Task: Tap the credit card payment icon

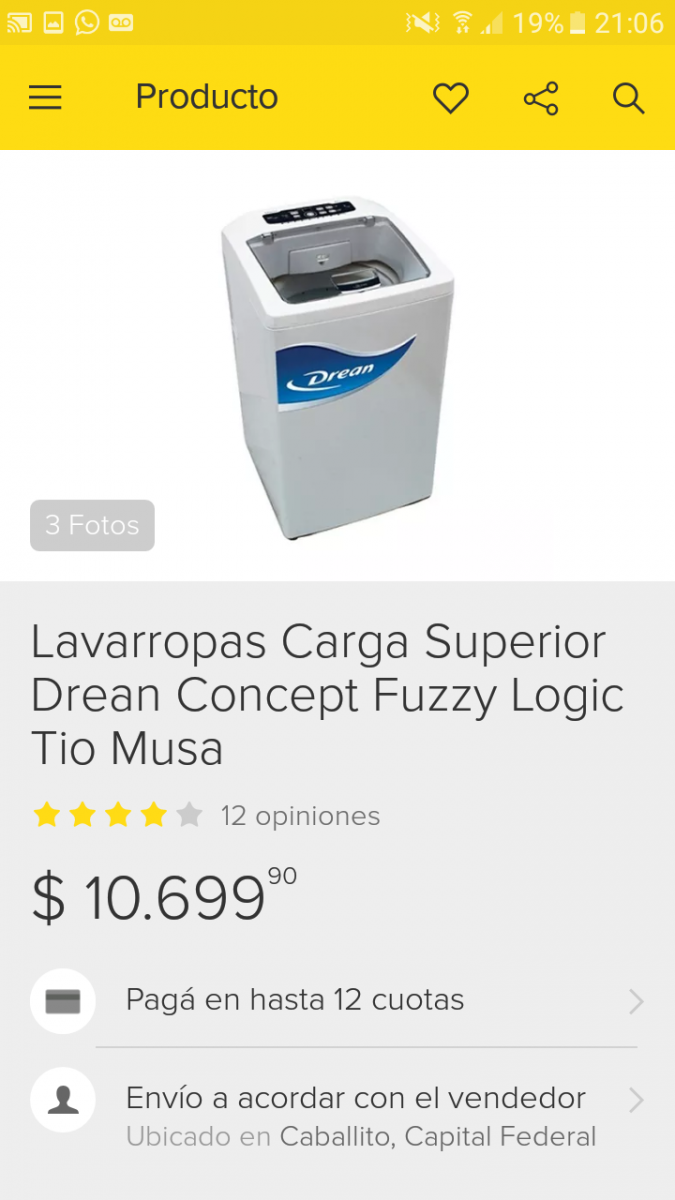Action: [63, 1001]
